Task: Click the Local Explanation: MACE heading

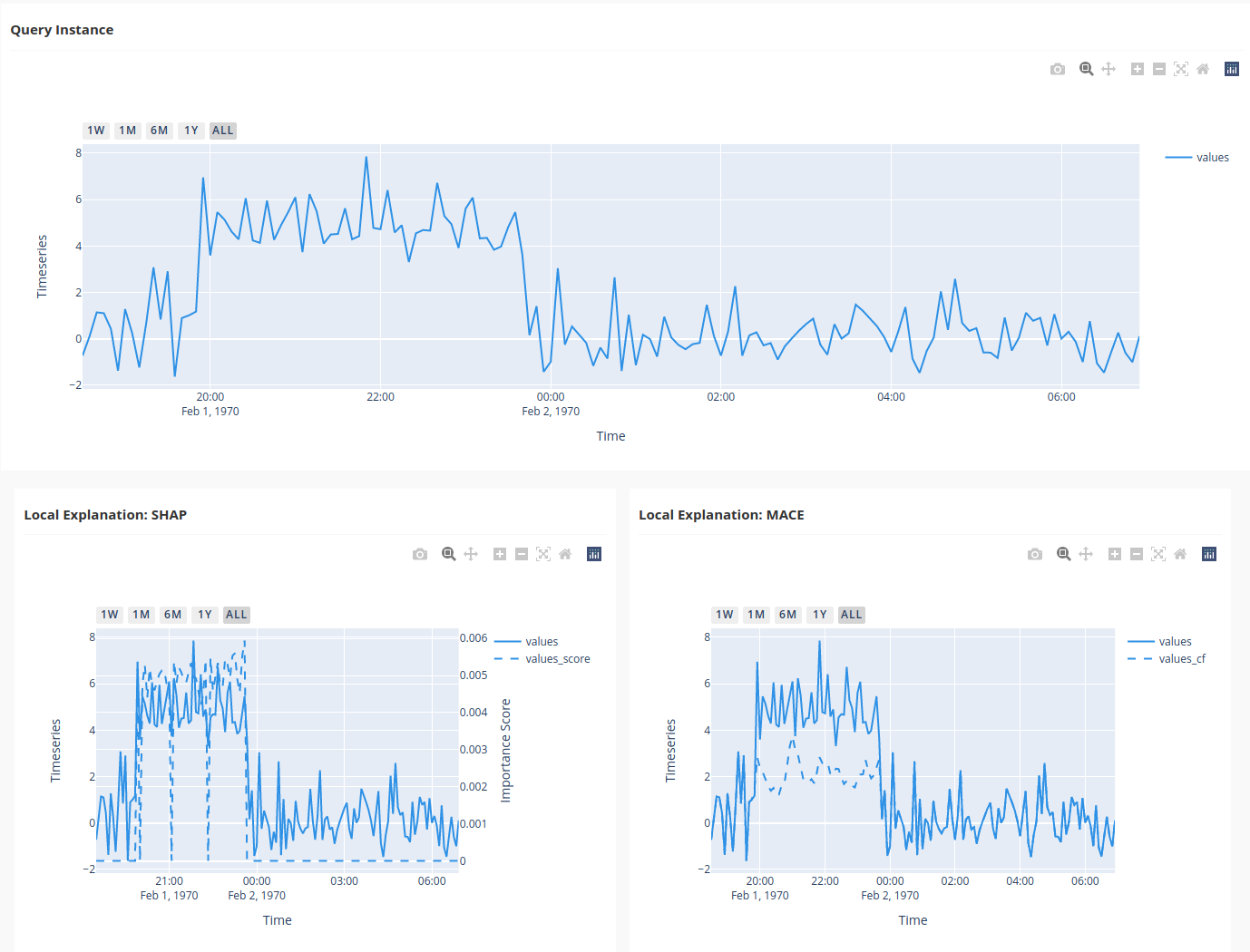Action: 721,515
